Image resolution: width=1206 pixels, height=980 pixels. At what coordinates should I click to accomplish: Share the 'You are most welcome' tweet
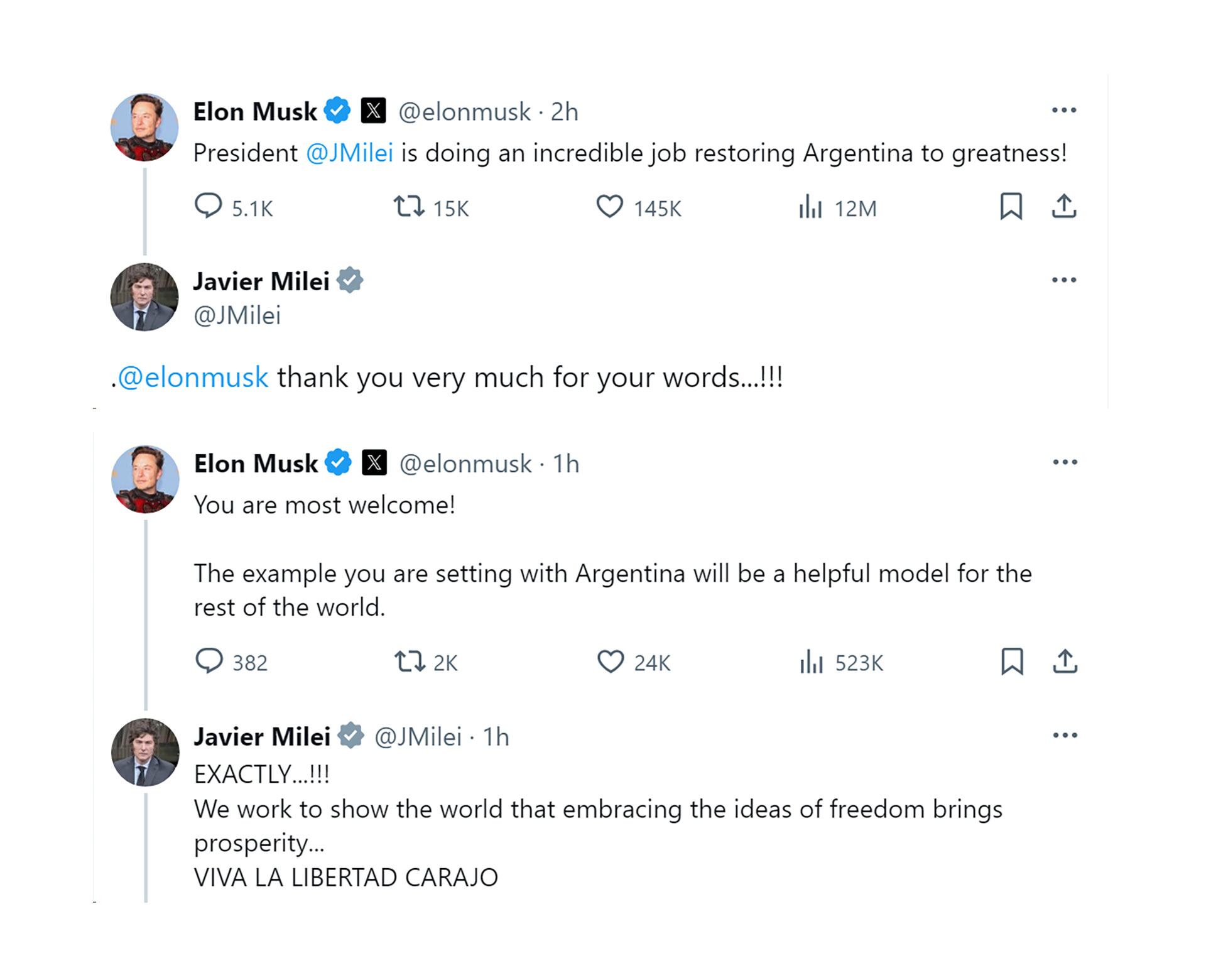point(1065,661)
